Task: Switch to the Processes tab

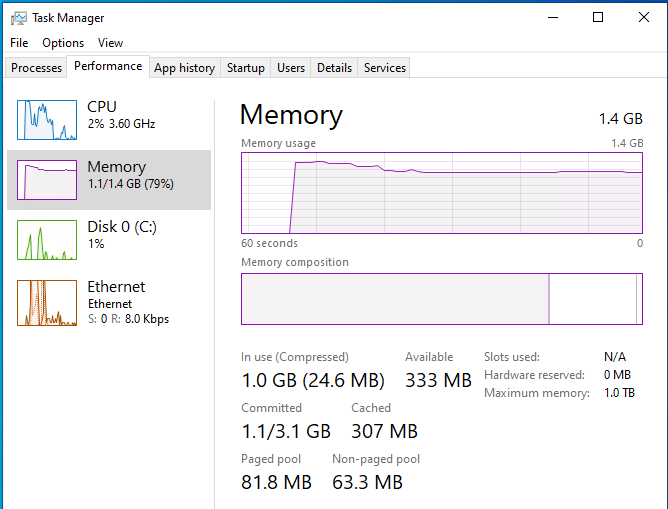Action: [37, 68]
